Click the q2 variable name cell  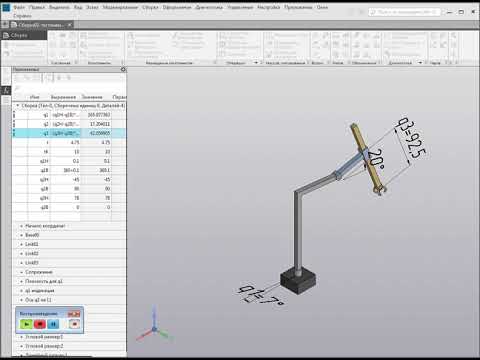pos(39,124)
